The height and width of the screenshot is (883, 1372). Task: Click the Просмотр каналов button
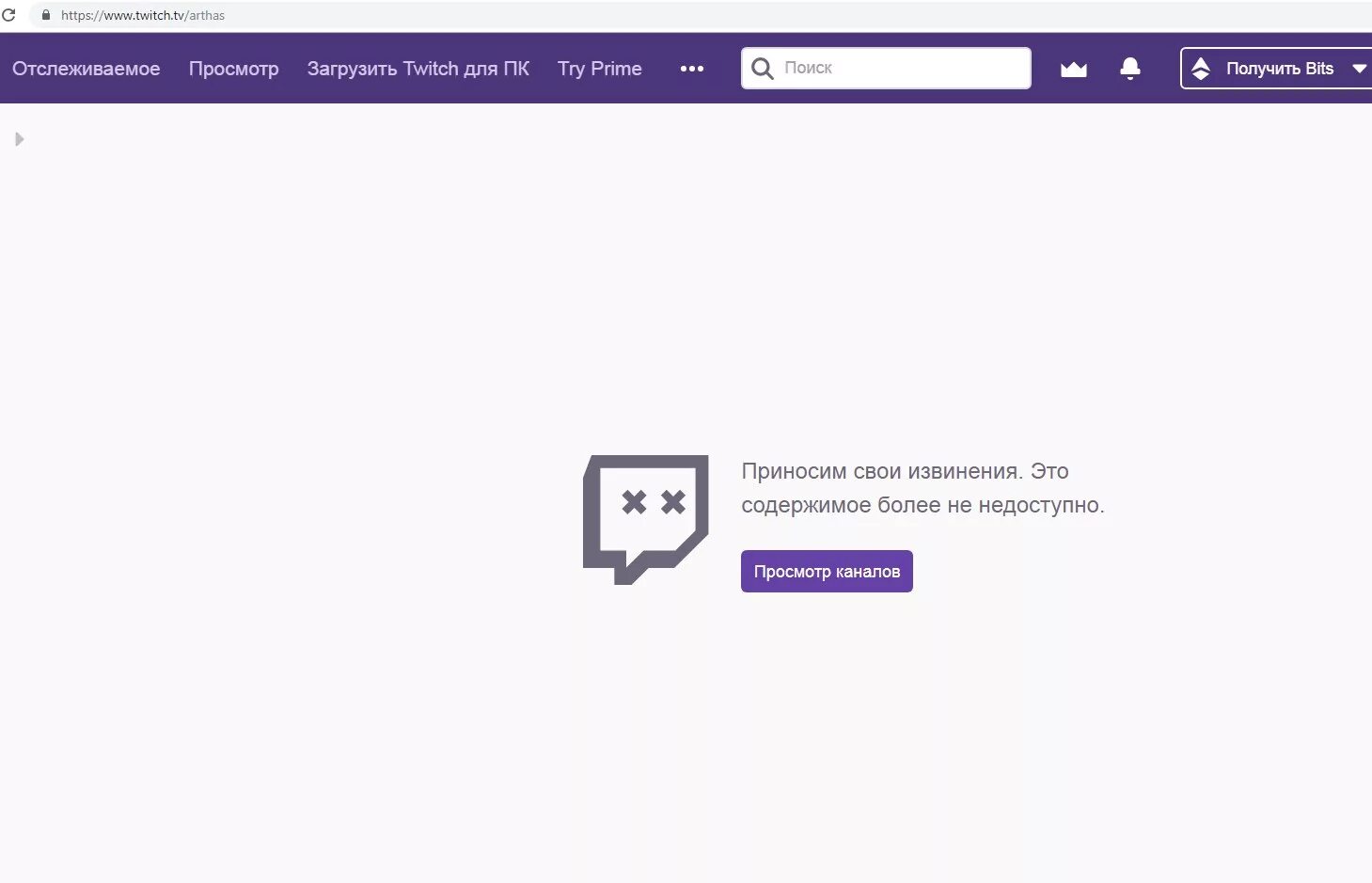(x=827, y=571)
